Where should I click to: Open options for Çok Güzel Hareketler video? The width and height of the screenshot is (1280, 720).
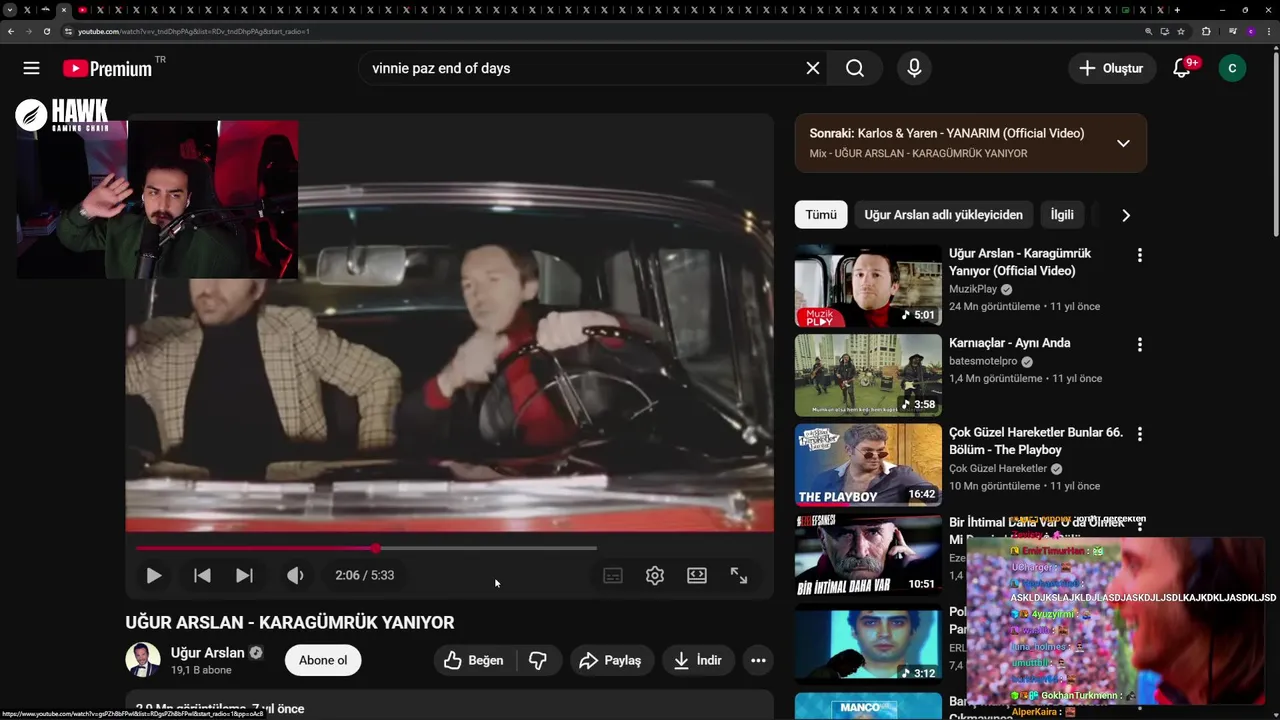[x=1139, y=434]
